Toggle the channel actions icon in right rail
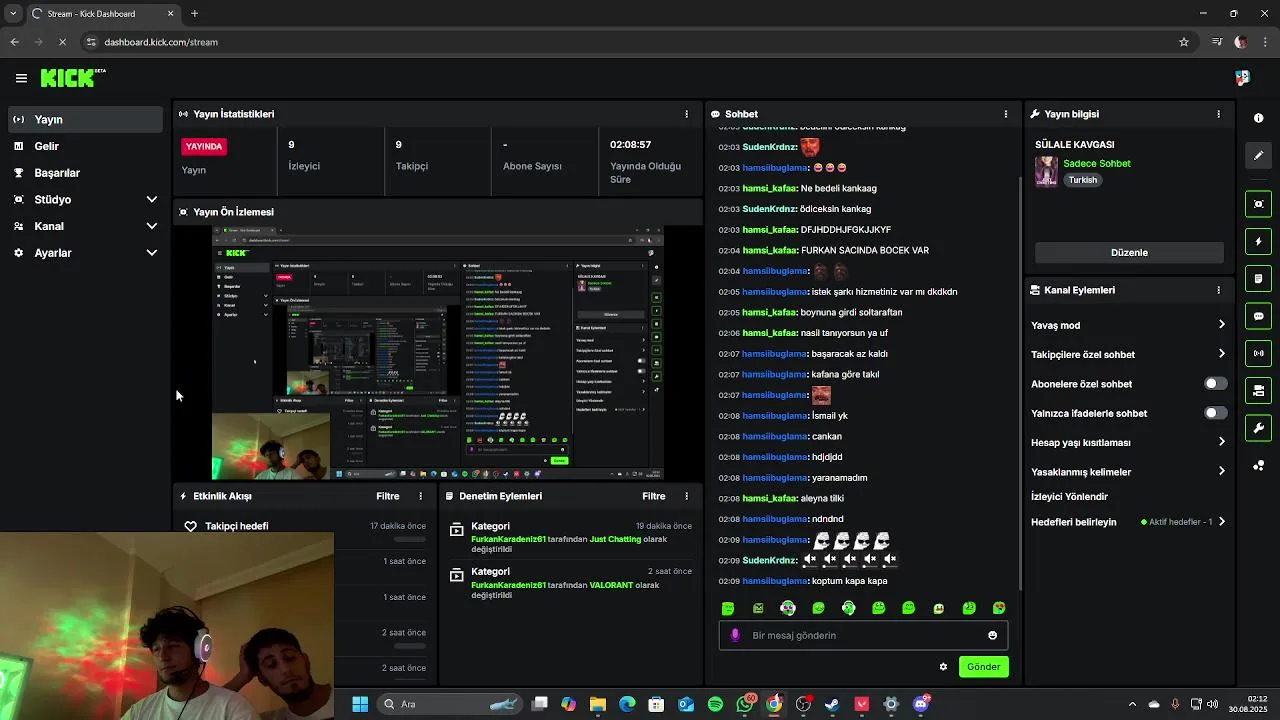The width and height of the screenshot is (1280, 720). [x=1258, y=390]
